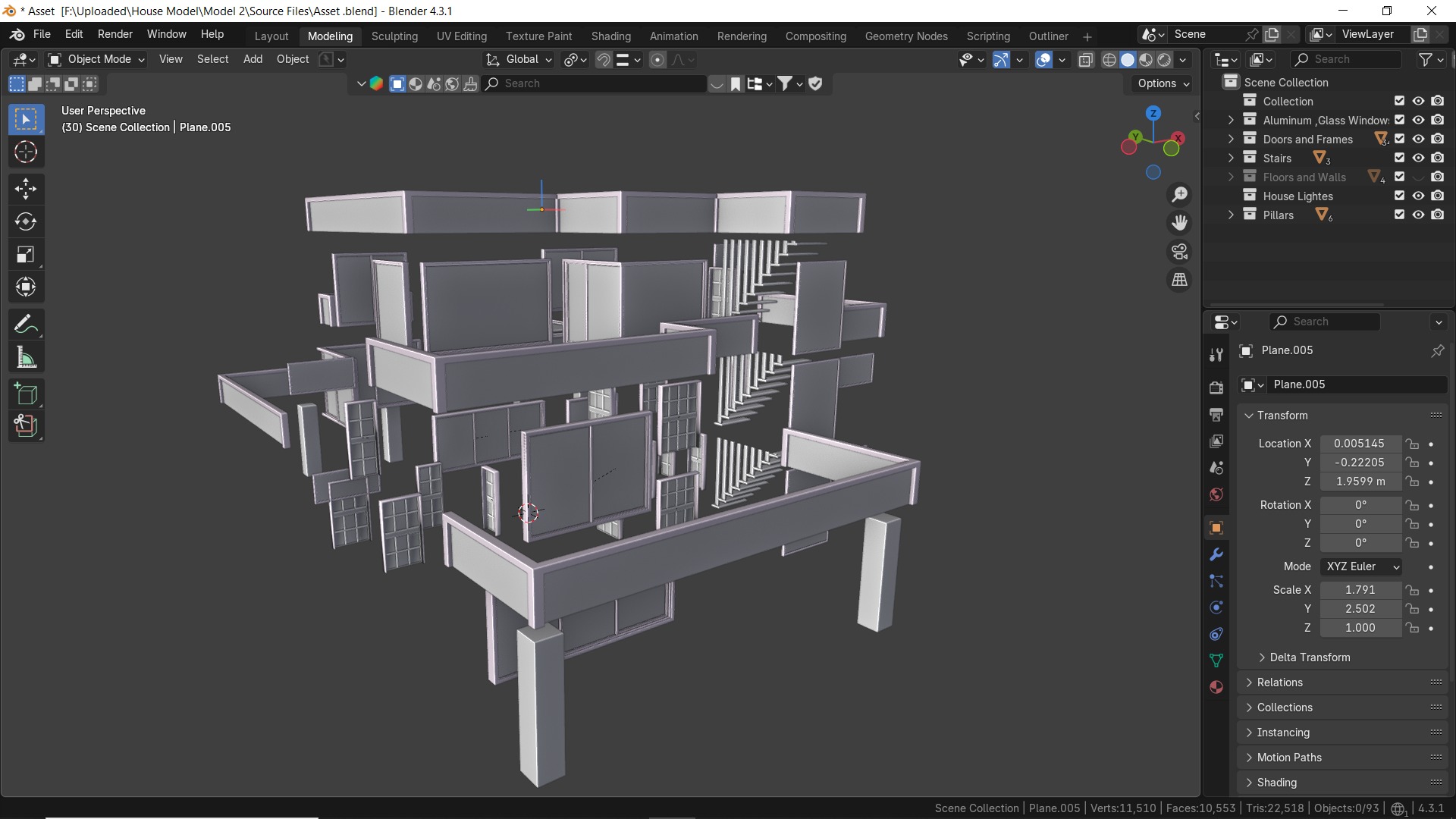Activate the Move tool
Image resolution: width=1456 pixels, height=819 pixels.
tap(26, 189)
